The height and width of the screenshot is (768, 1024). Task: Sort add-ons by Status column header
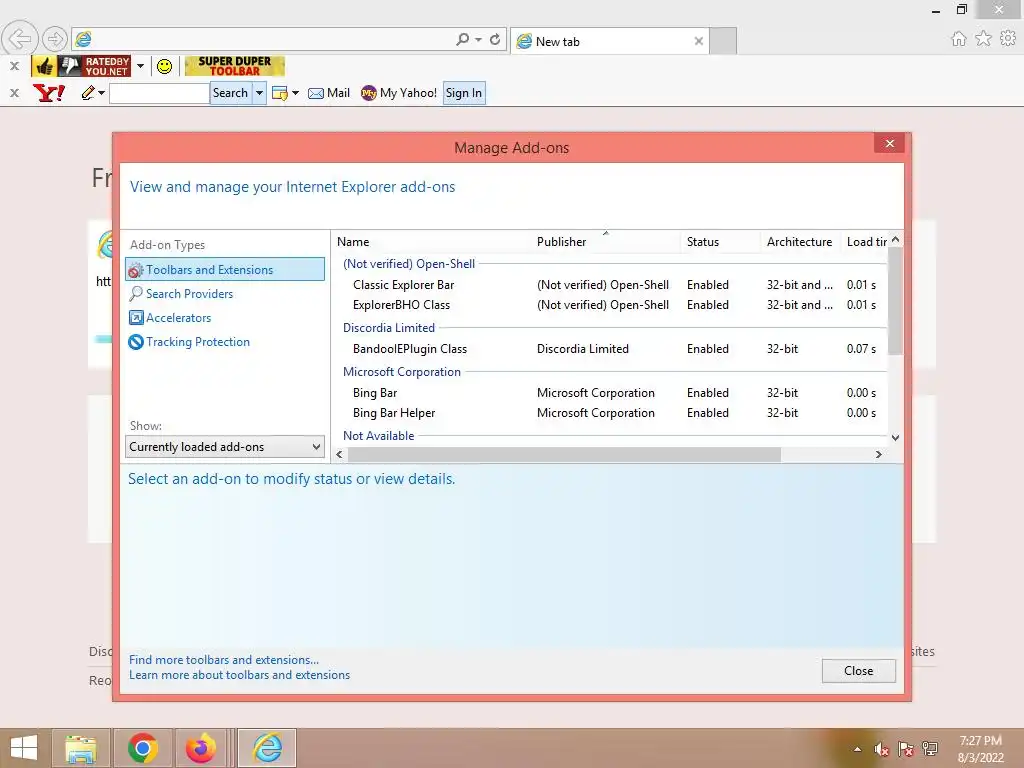coord(703,242)
